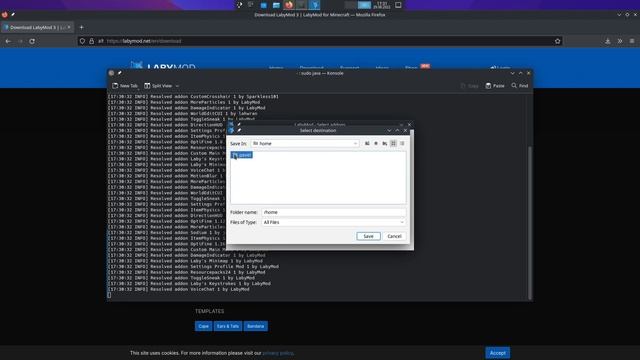Click the LabyMod logo on the website
Viewport: 640px width, 360px height.
(163, 65)
